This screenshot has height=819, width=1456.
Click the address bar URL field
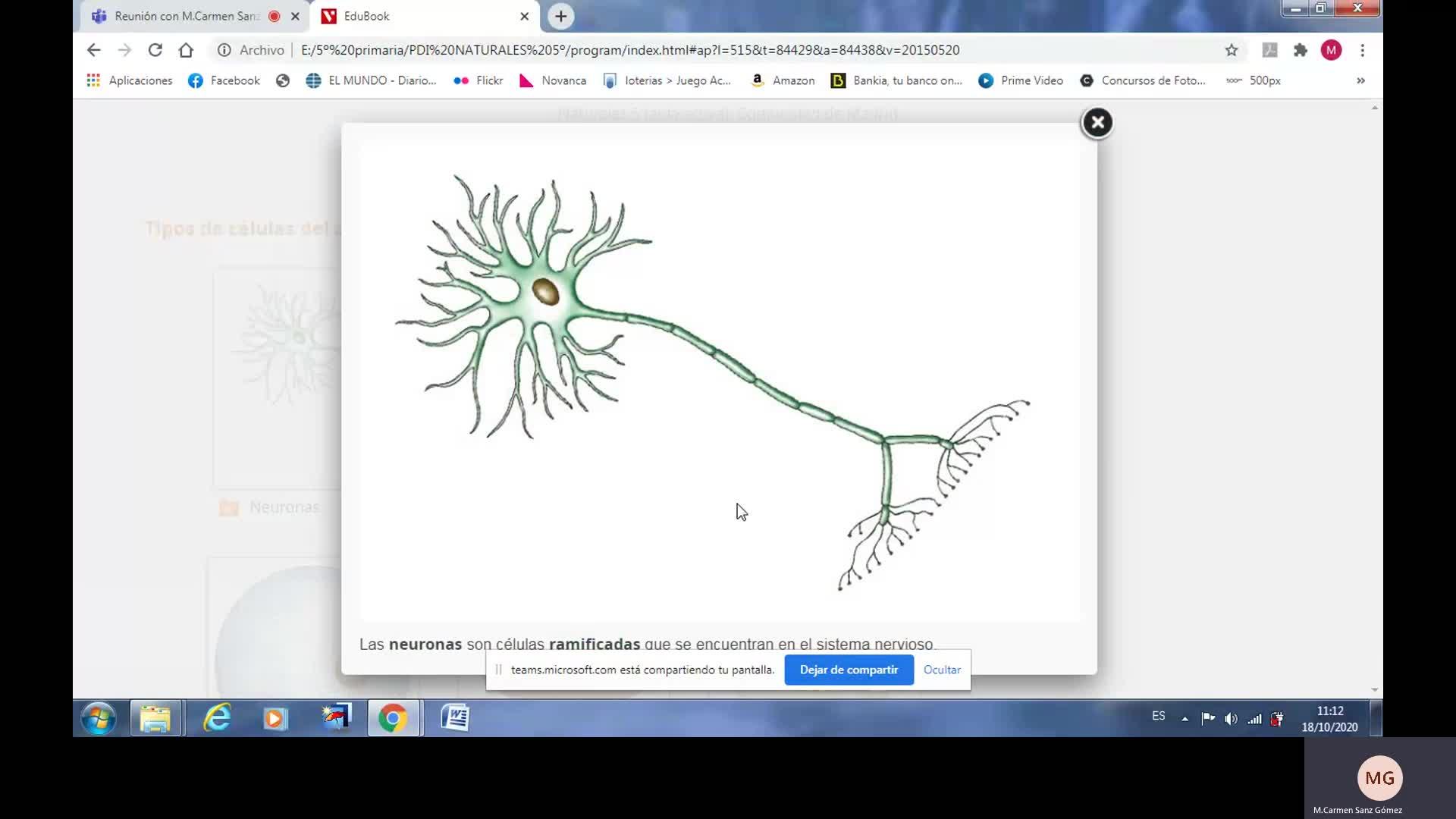(x=629, y=50)
